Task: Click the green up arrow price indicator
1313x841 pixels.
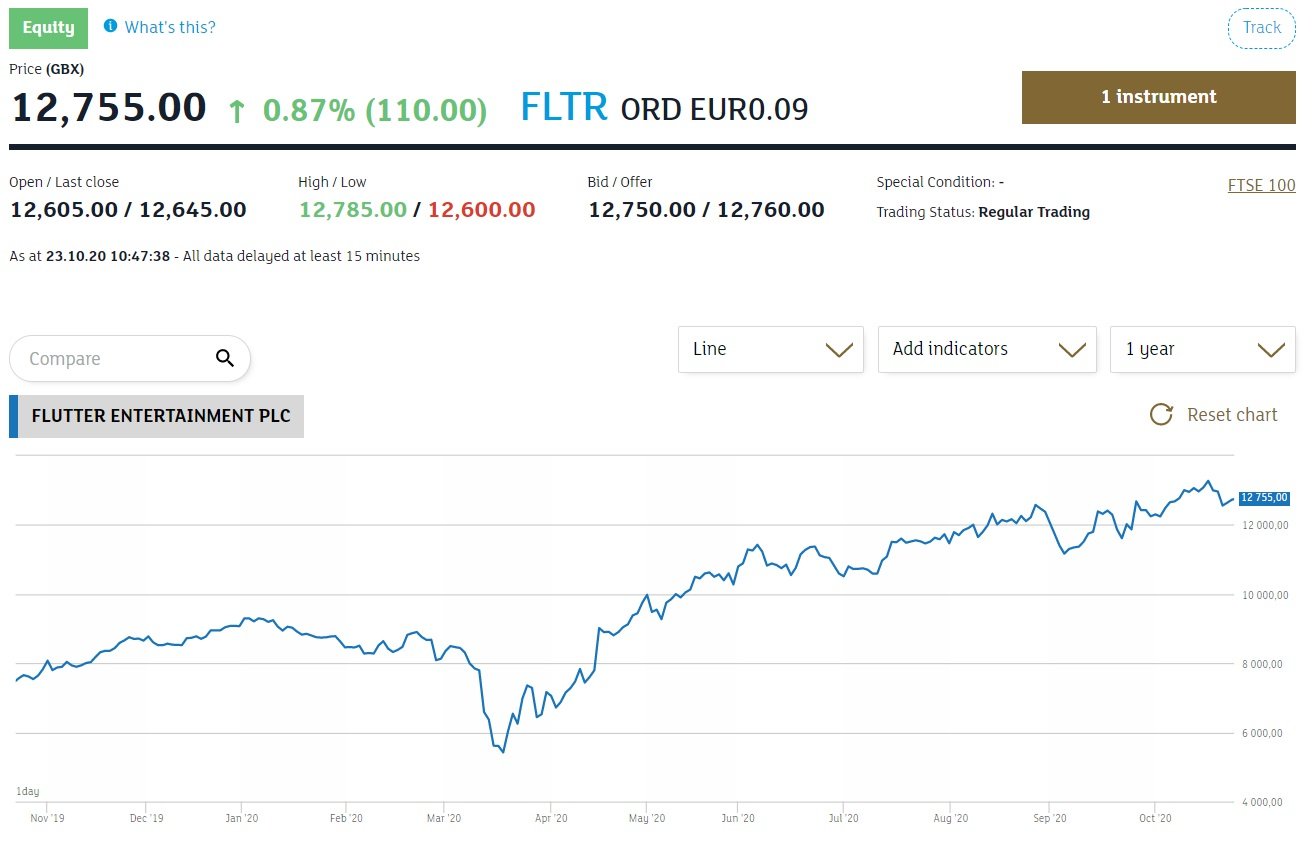Action: tap(237, 110)
